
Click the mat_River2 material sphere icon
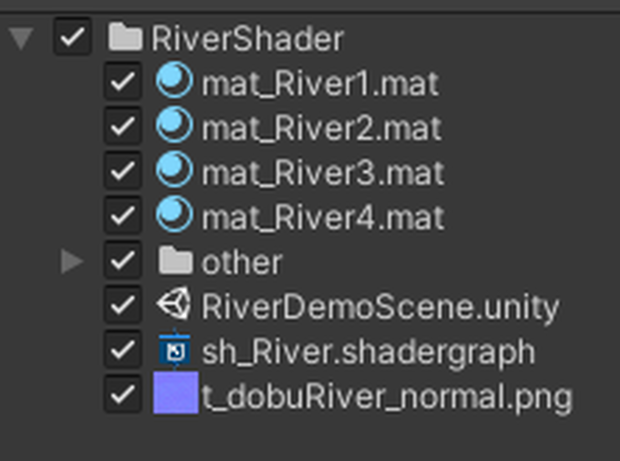pos(174,125)
